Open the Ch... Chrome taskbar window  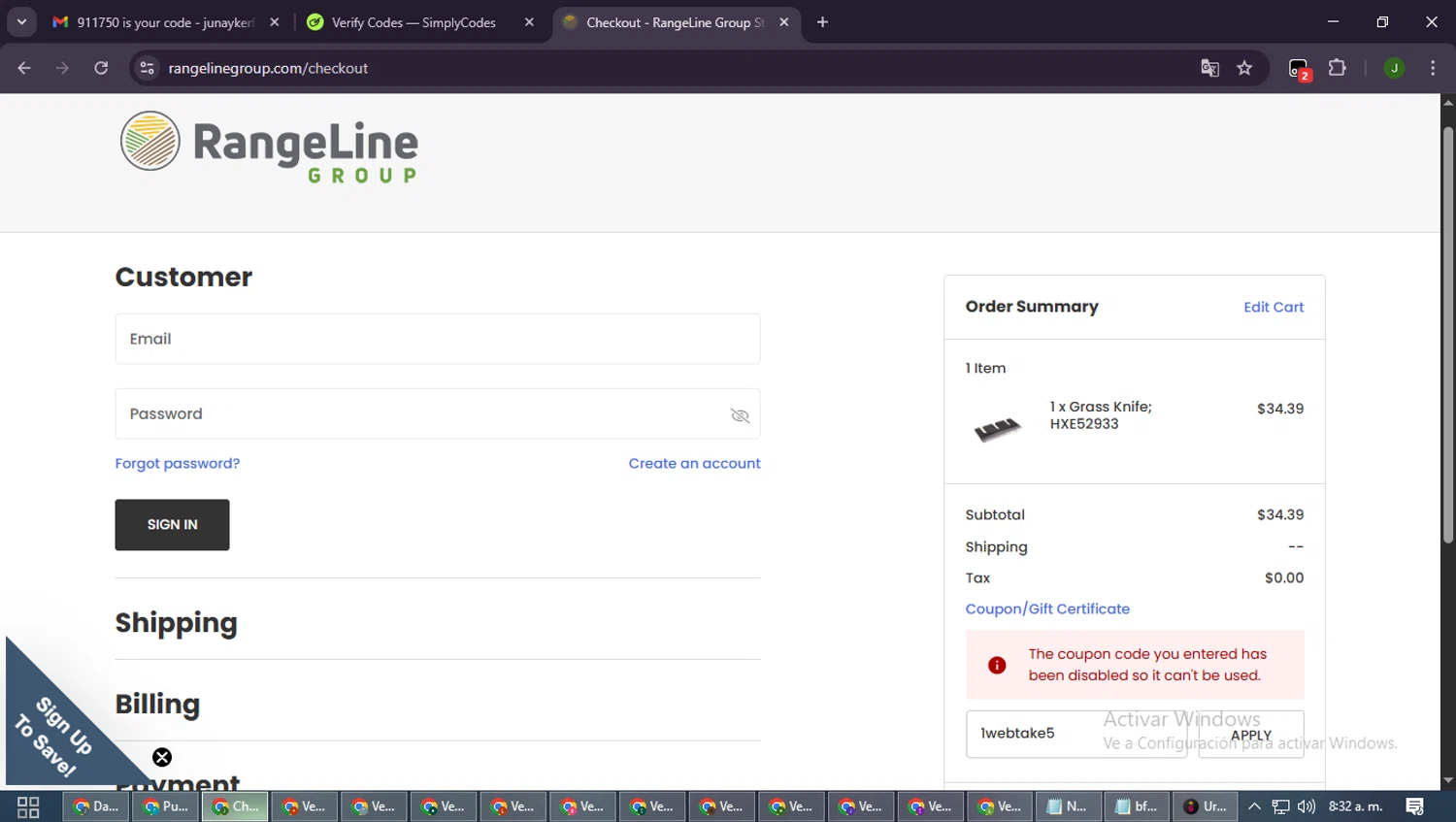[x=235, y=806]
